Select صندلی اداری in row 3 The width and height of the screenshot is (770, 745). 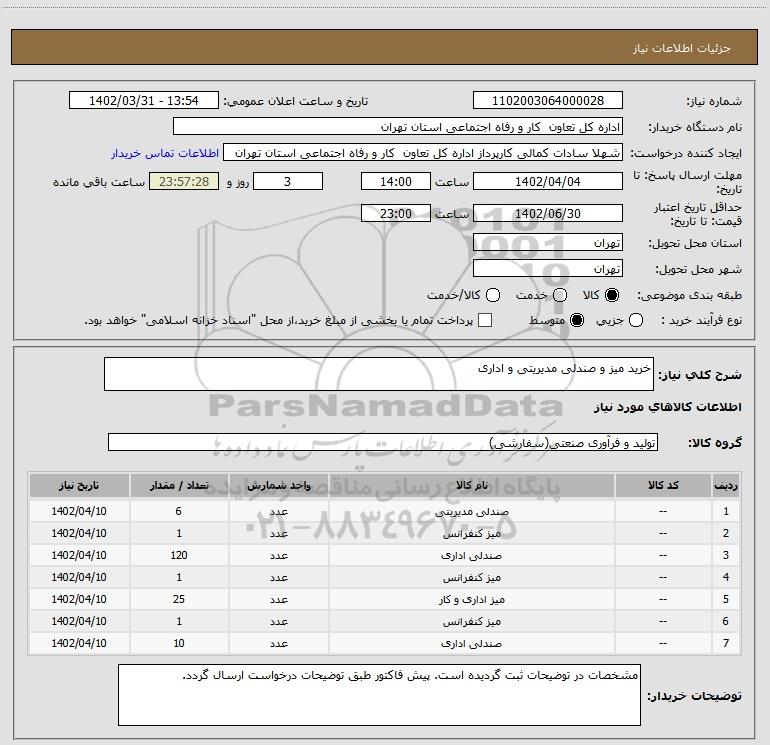[471, 555]
